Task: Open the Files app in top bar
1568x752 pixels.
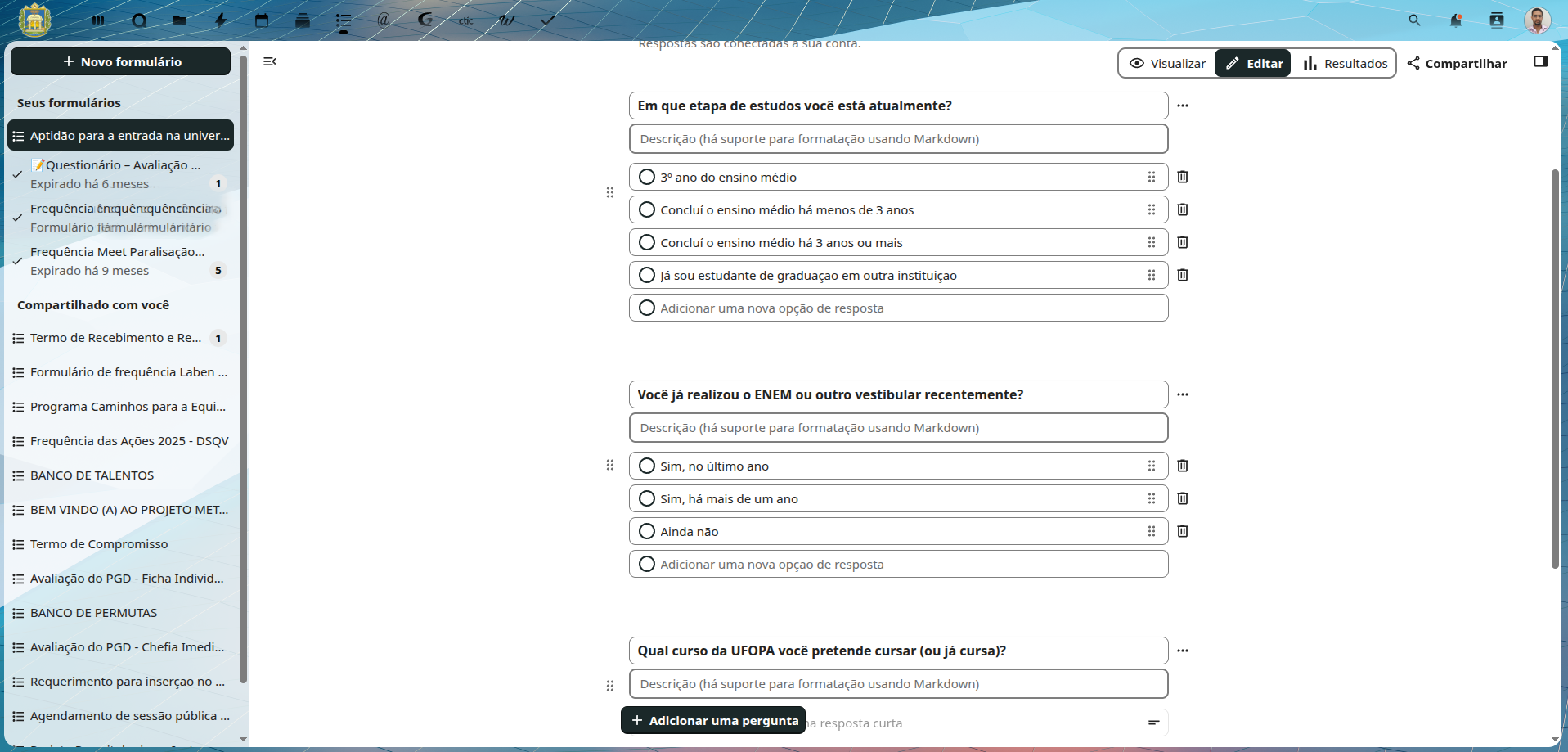Action: point(180,20)
